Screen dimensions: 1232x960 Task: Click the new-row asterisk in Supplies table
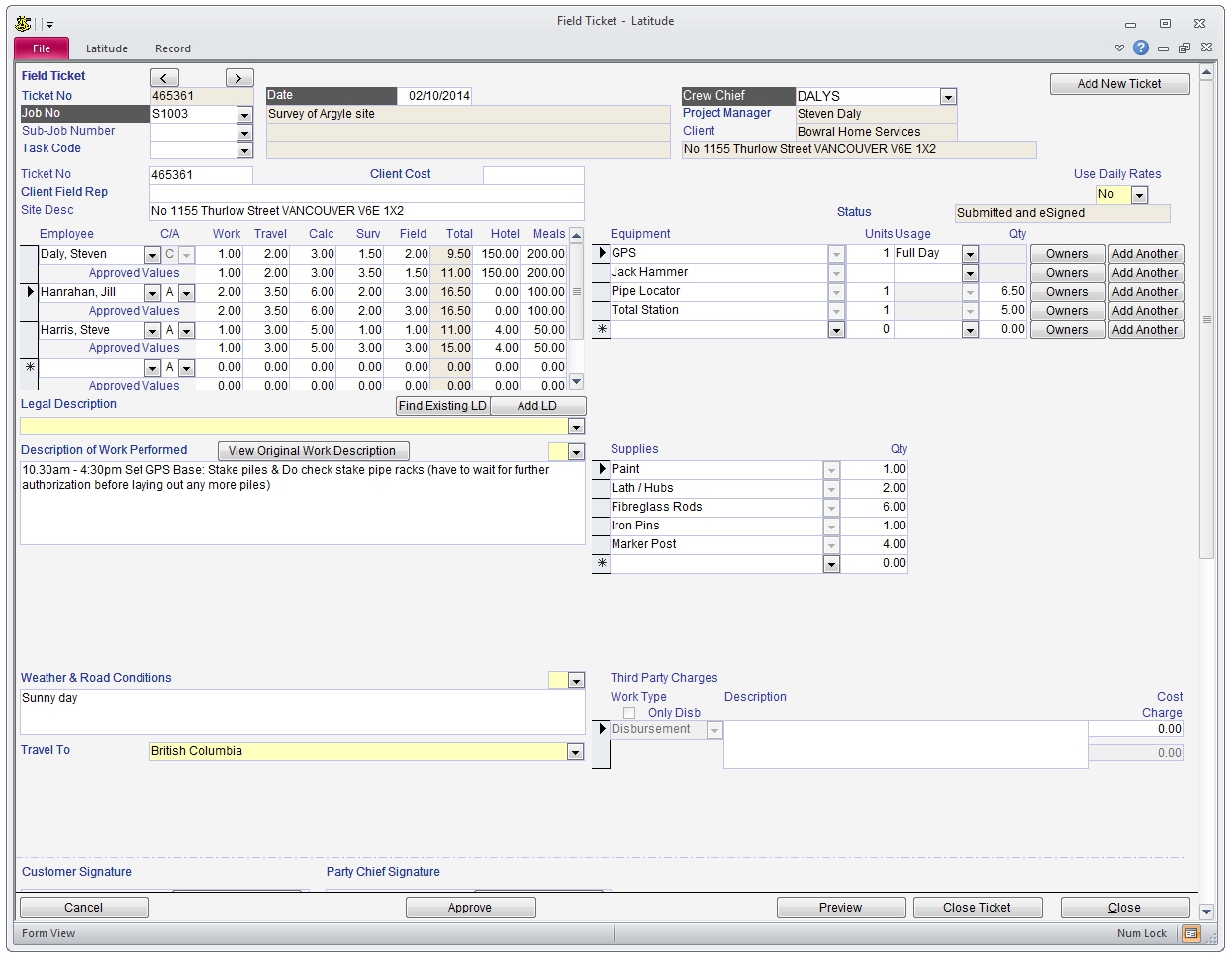pos(601,563)
